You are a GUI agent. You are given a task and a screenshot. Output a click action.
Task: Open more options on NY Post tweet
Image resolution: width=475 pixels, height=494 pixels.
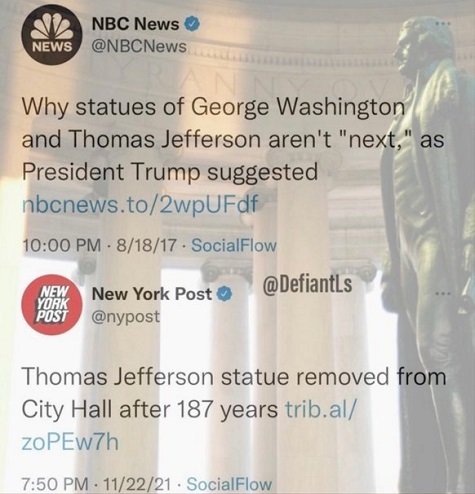click(x=444, y=294)
